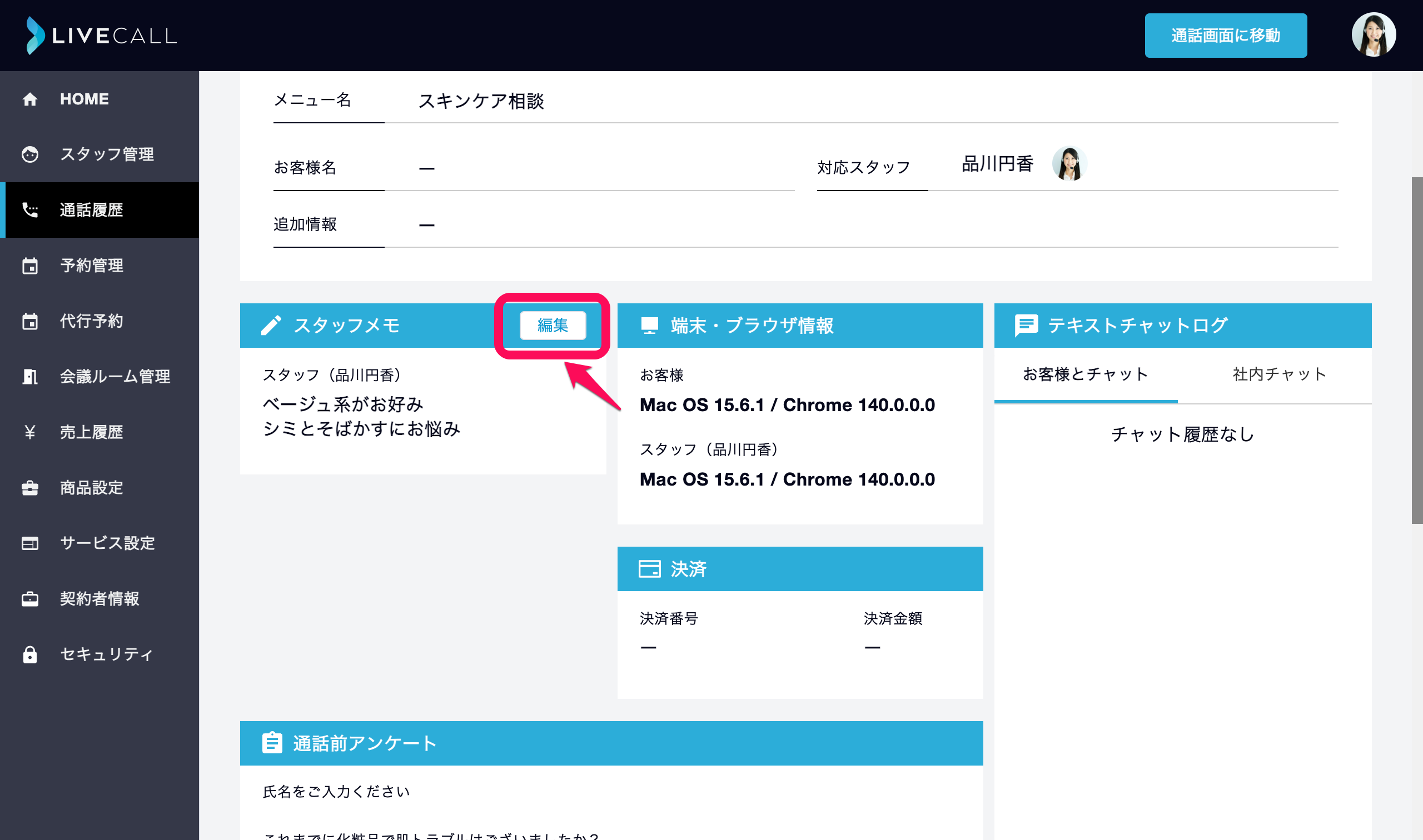
Task: Click the テキストチャットログ chat bubble icon
Action: [x=1026, y=326]
